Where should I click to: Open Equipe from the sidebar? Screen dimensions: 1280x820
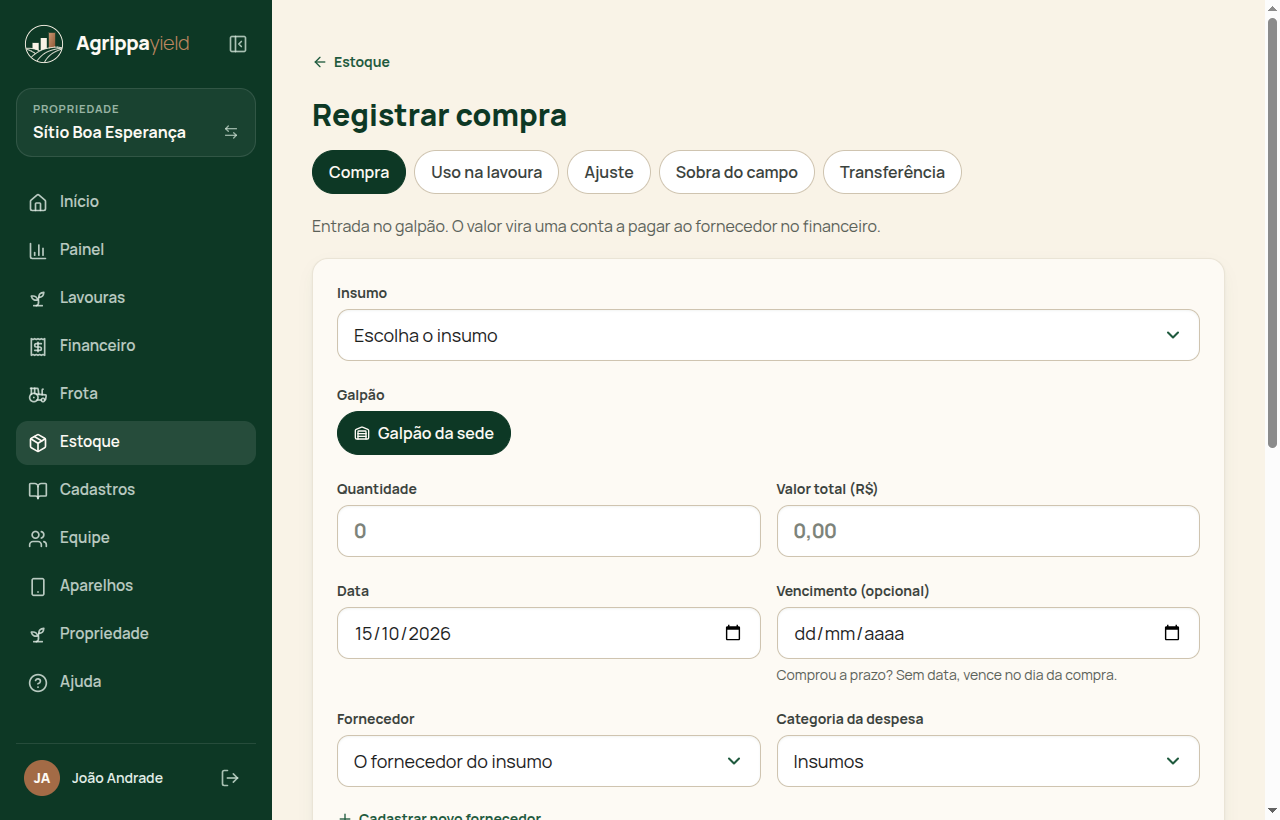tap(136, 538)
